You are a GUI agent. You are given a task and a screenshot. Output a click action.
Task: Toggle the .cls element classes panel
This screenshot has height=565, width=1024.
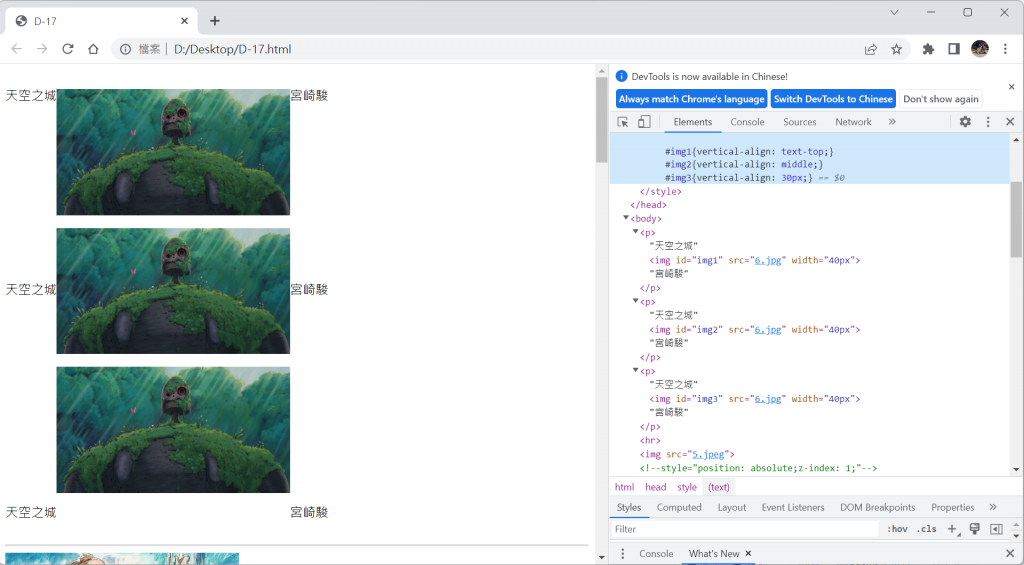[926, 529]
